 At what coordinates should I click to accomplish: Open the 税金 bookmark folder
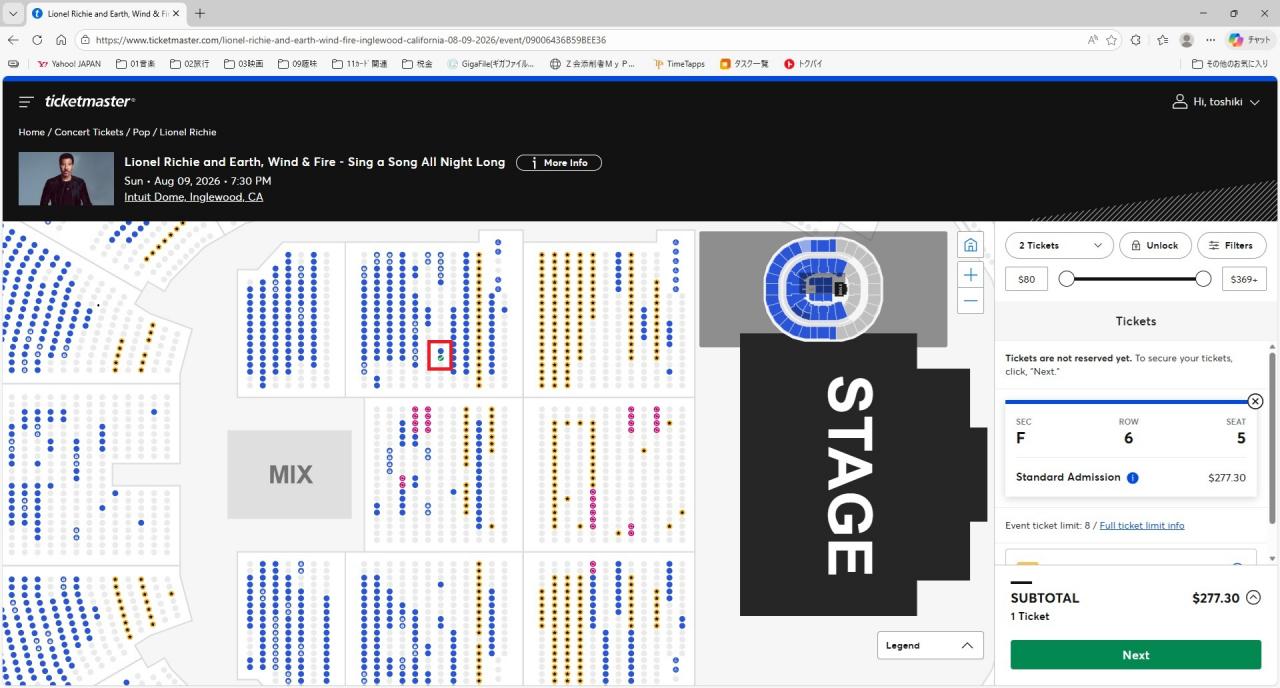(x=417, y=64)
